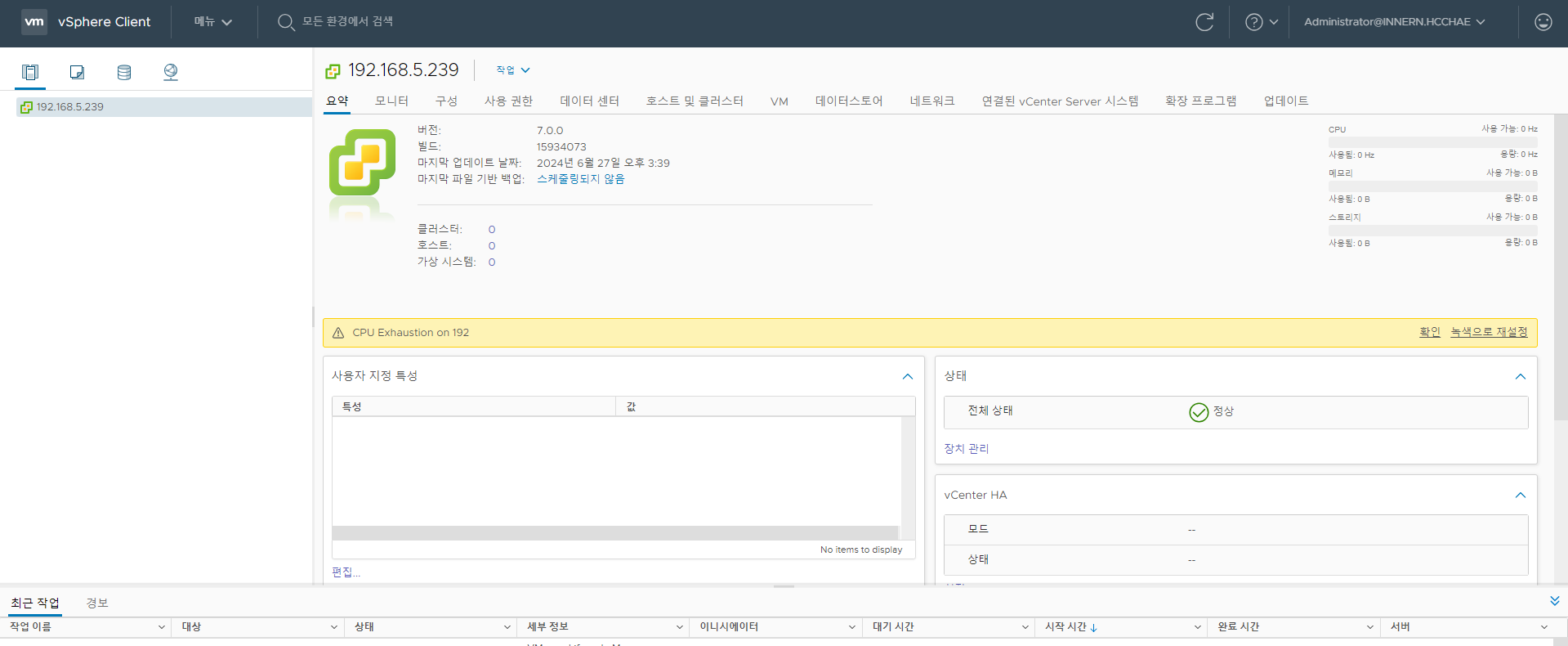
Task: Open filter dropdown on 대기 시간 column
Action: (x=1025, y=627)
